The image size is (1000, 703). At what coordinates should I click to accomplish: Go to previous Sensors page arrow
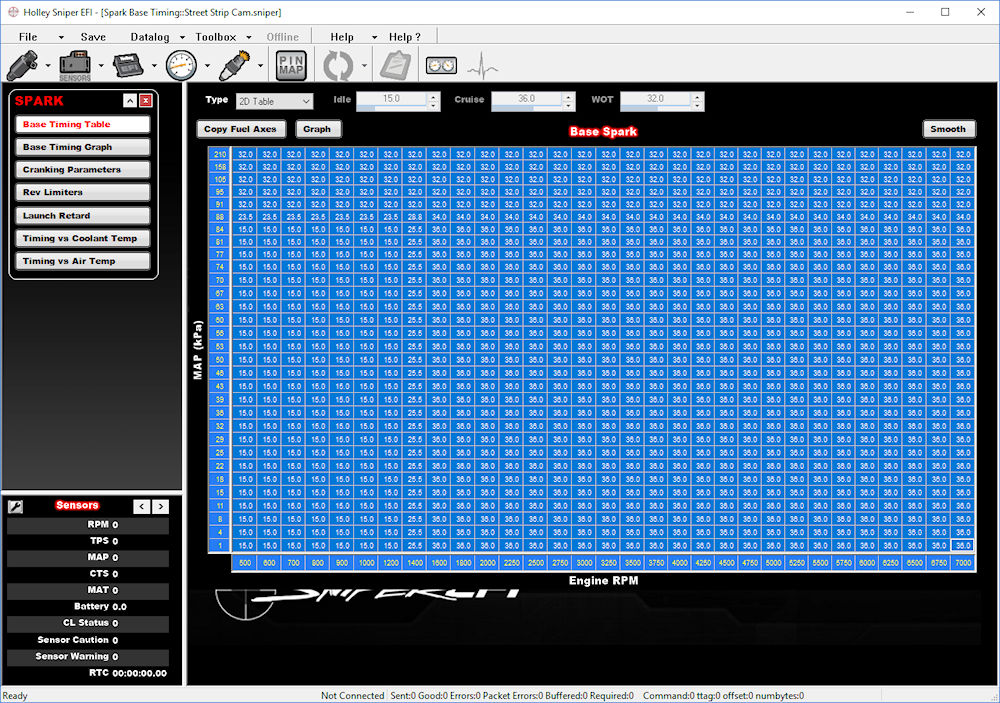pyautogui.click(x=142, y=507)
